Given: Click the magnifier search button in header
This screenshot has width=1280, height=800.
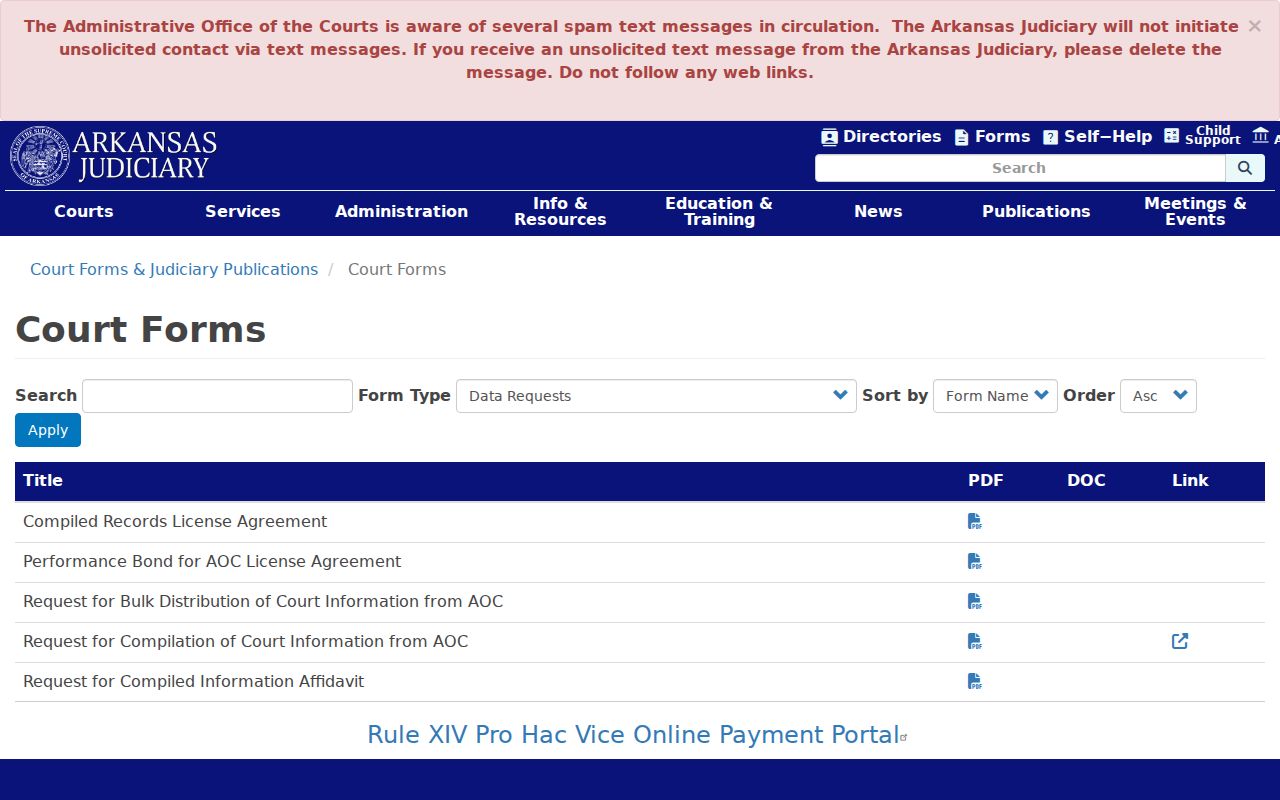Looking at the screenshot, I should 1245,168.
